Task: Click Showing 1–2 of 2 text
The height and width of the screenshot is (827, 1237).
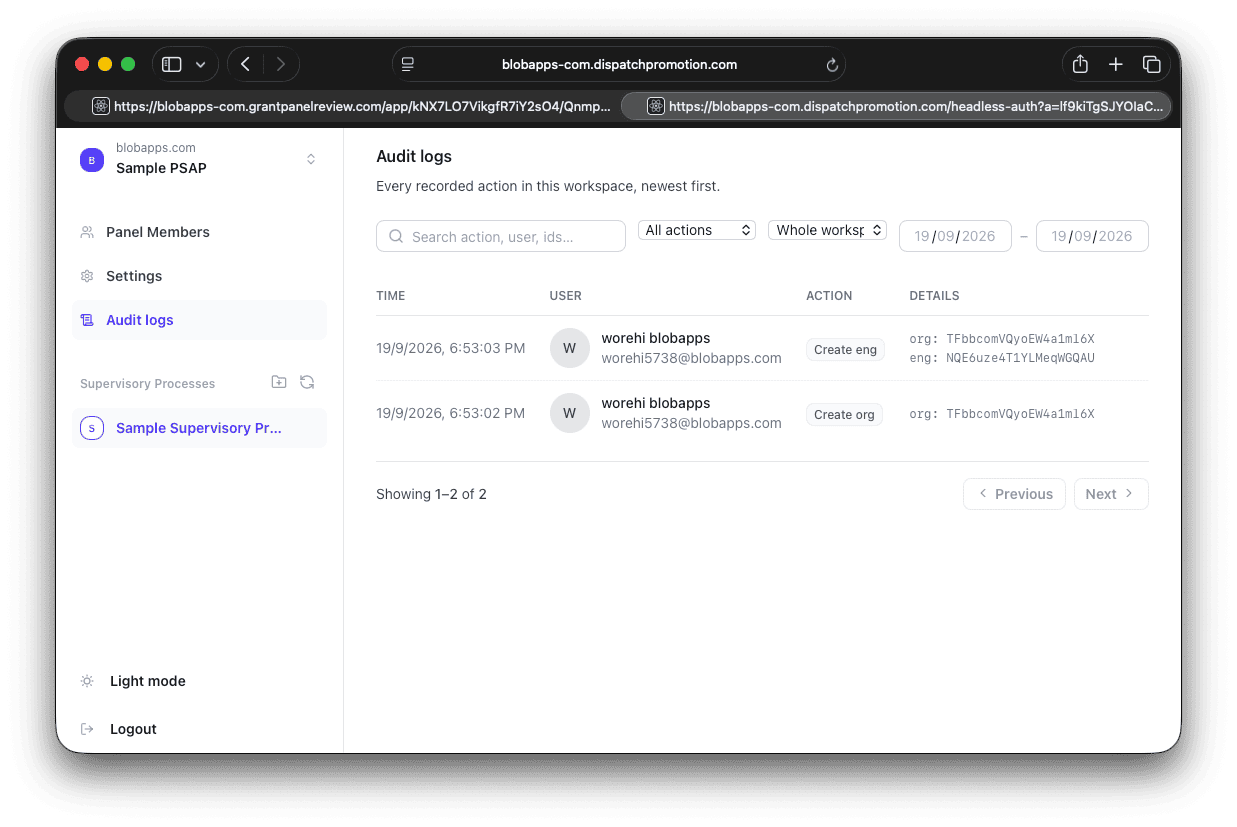Action: 431,494
